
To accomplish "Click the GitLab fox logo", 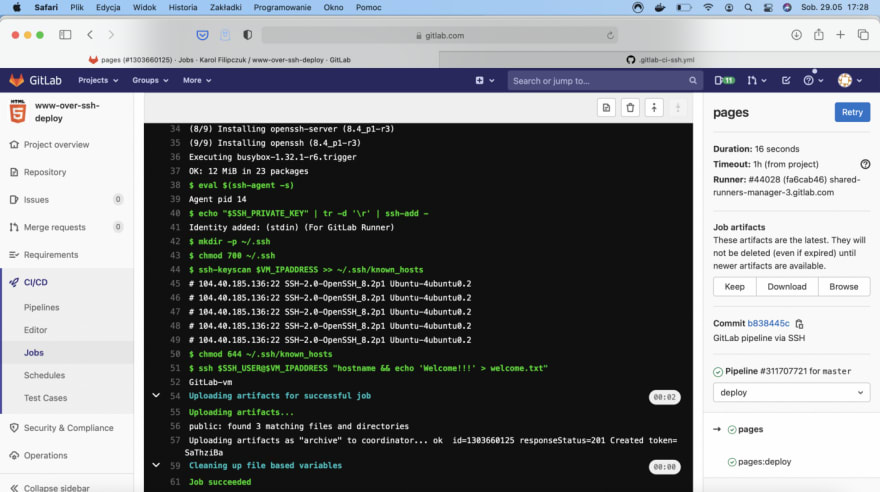I will (x=16, y=80).
